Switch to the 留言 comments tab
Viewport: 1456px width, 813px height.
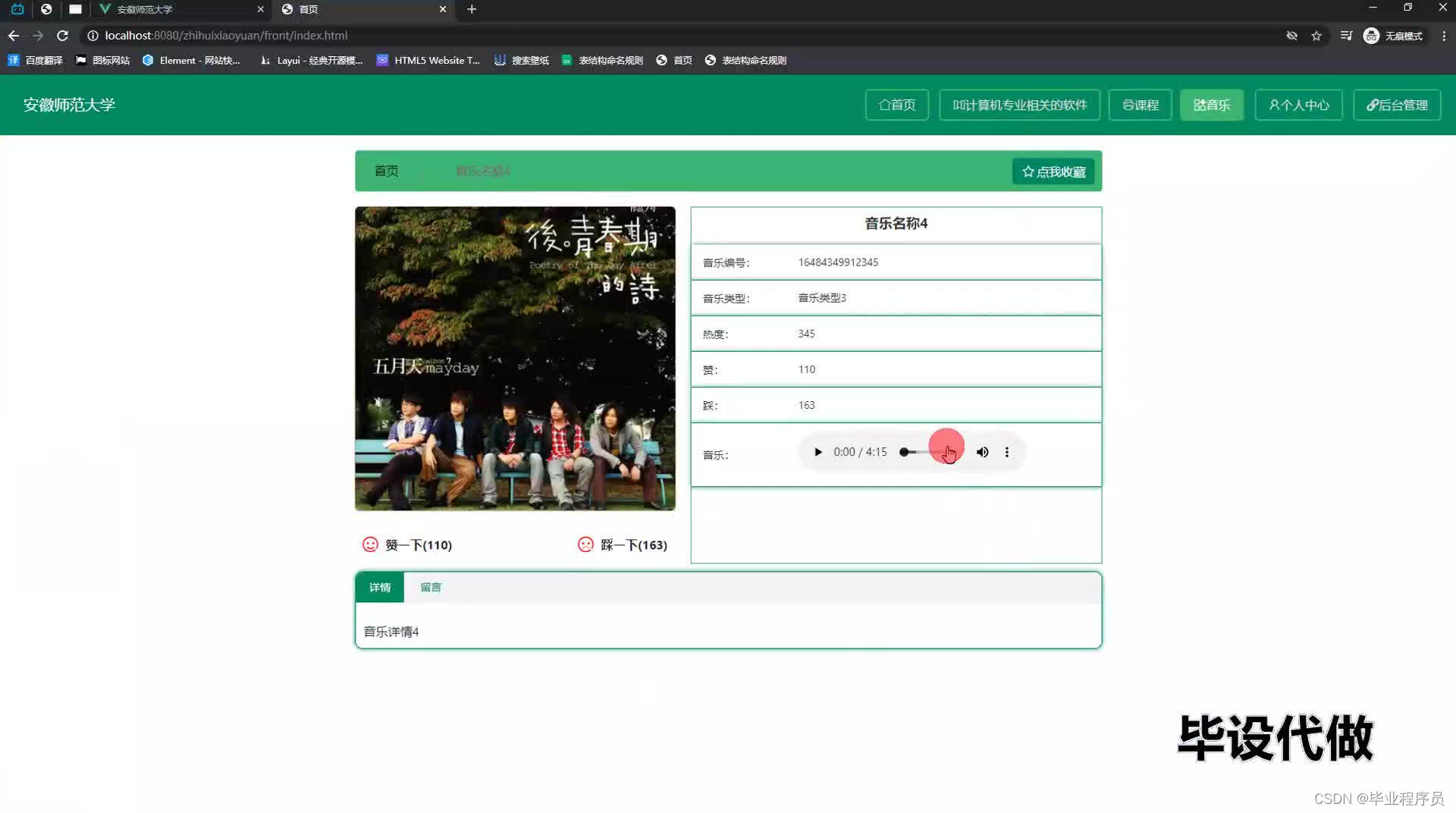pyautogui.click(x=431, y=587)
